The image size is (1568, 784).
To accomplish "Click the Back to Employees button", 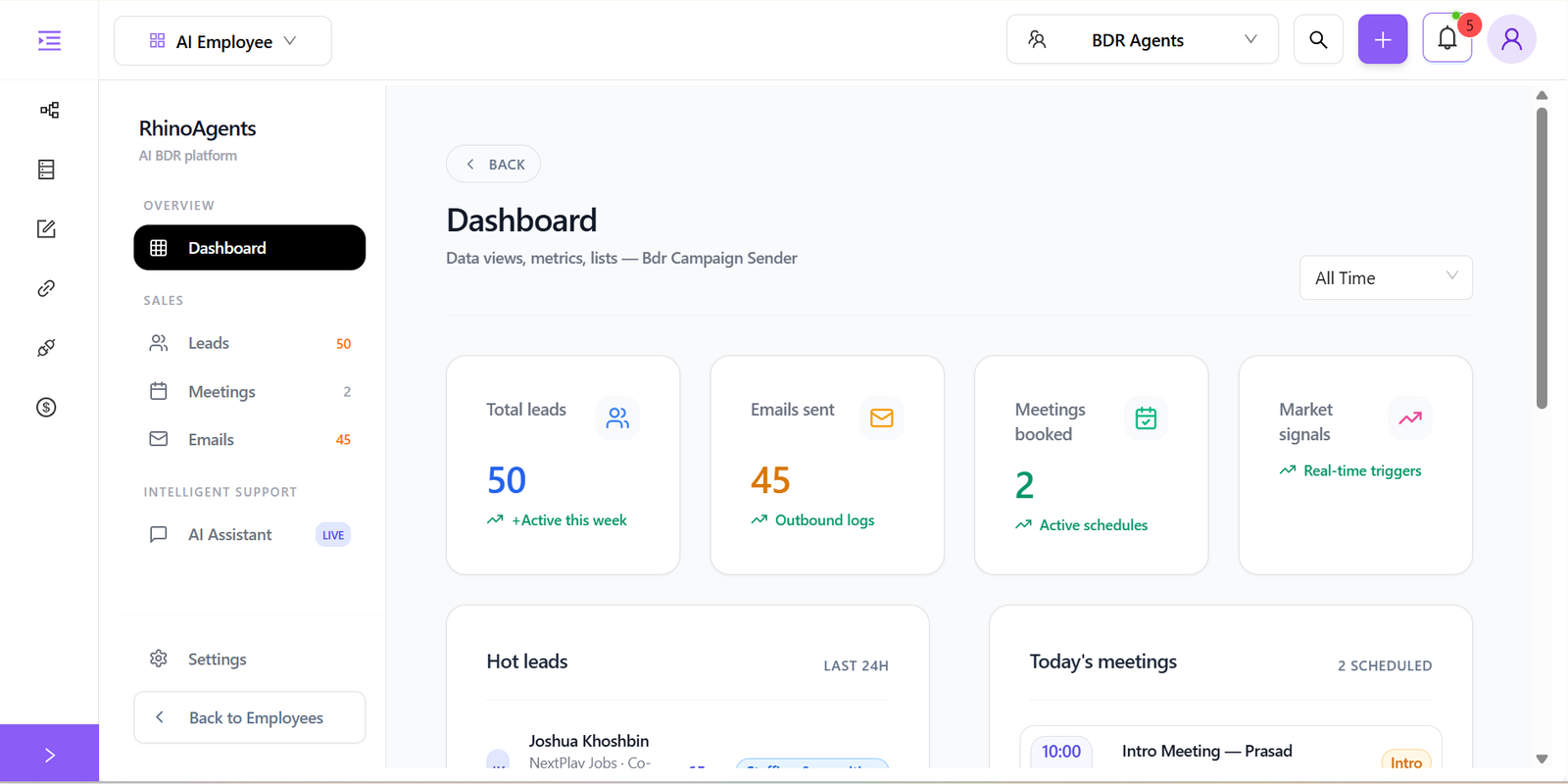I will pyautogui.click(x=250, y=717).
